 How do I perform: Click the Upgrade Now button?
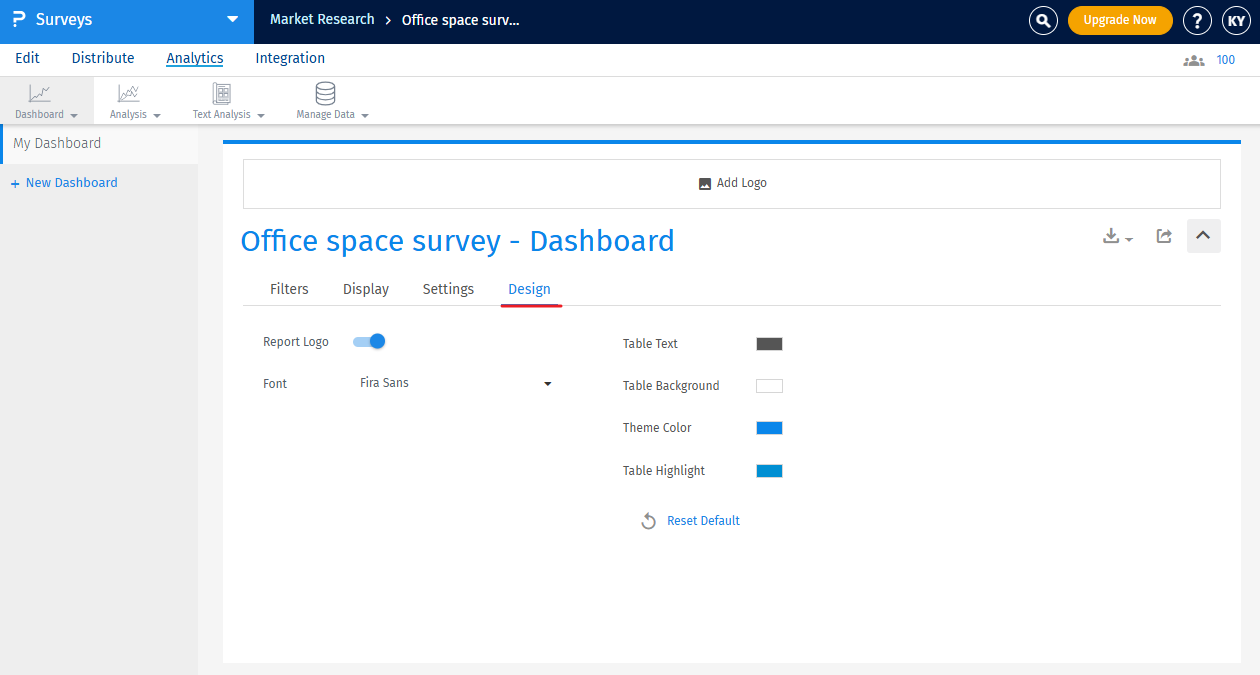click(x=1120, y=20)
